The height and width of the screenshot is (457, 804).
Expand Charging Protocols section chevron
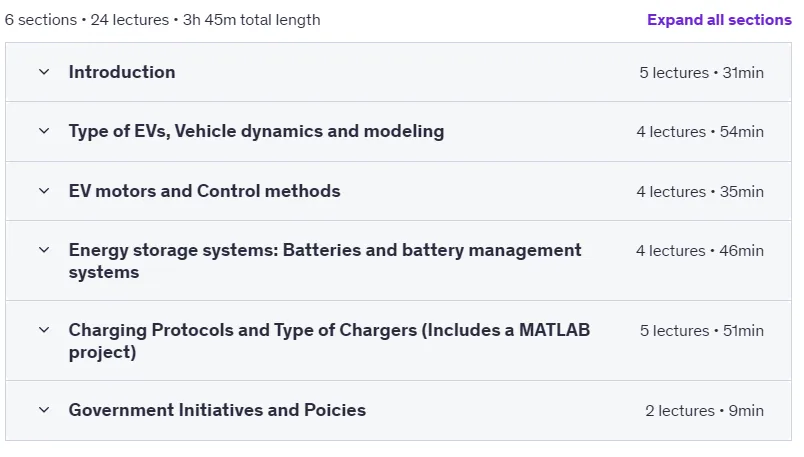pos(44,330)
